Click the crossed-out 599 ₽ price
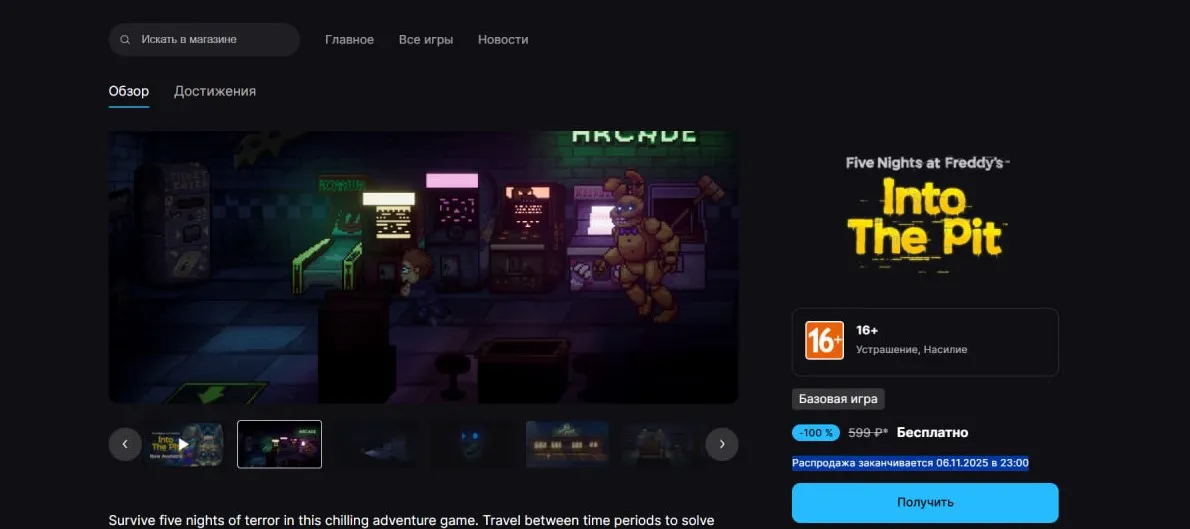The width and height of the screenshot is (1190, 529). [868, 433]
